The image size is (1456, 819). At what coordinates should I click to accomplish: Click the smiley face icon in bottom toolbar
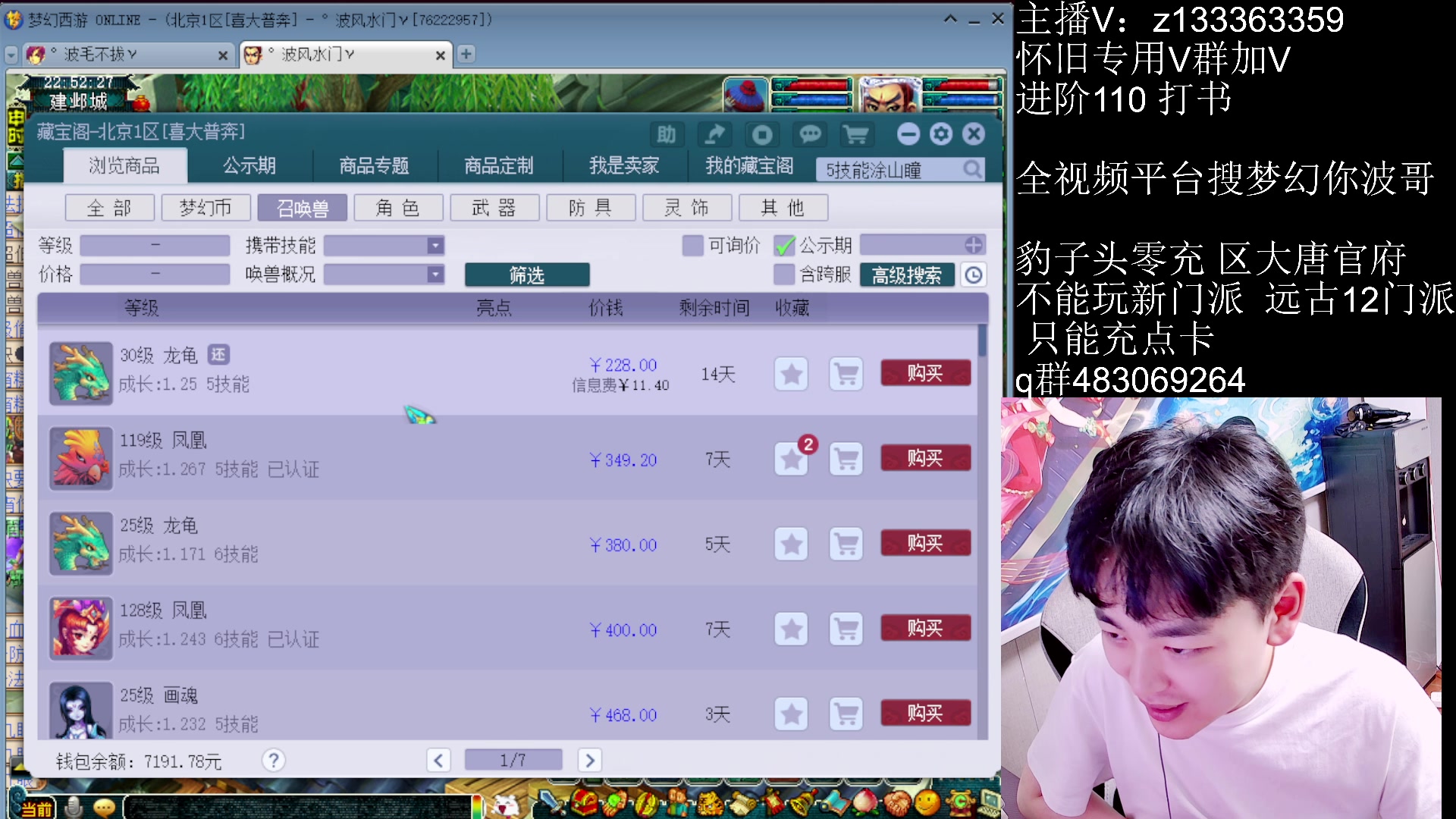coord(927,802)
